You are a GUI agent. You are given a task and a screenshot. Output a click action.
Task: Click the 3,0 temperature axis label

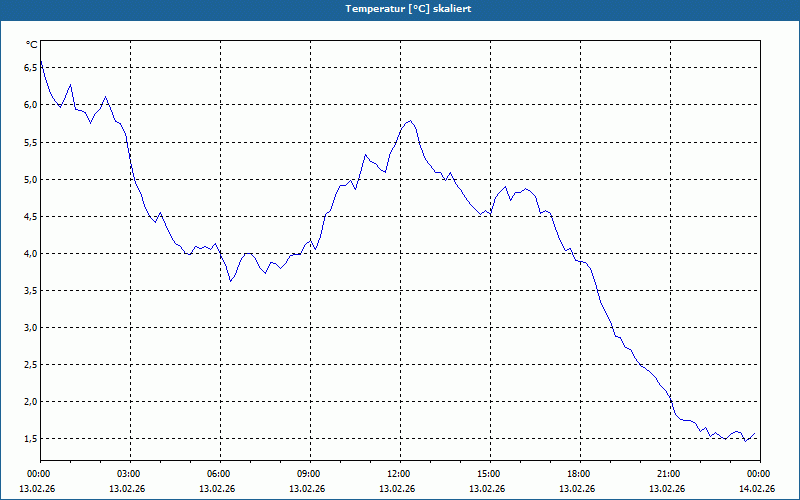31,328
